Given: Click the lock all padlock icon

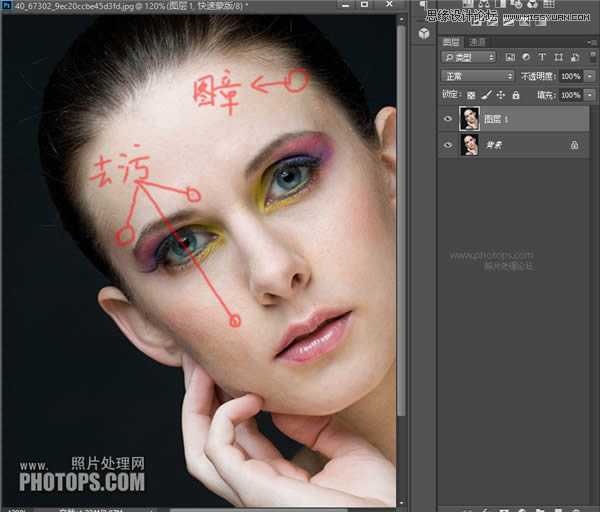Looking at the screenshot, I should tap(514, 95).
